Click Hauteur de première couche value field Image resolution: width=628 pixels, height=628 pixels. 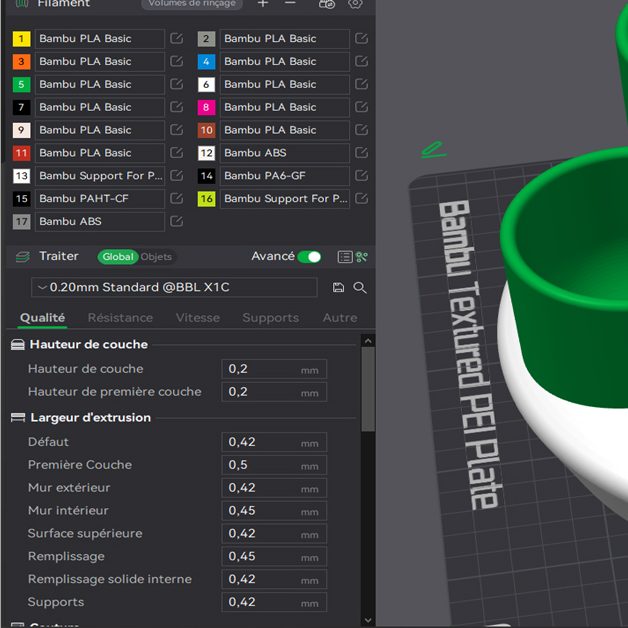pos(274,392)
